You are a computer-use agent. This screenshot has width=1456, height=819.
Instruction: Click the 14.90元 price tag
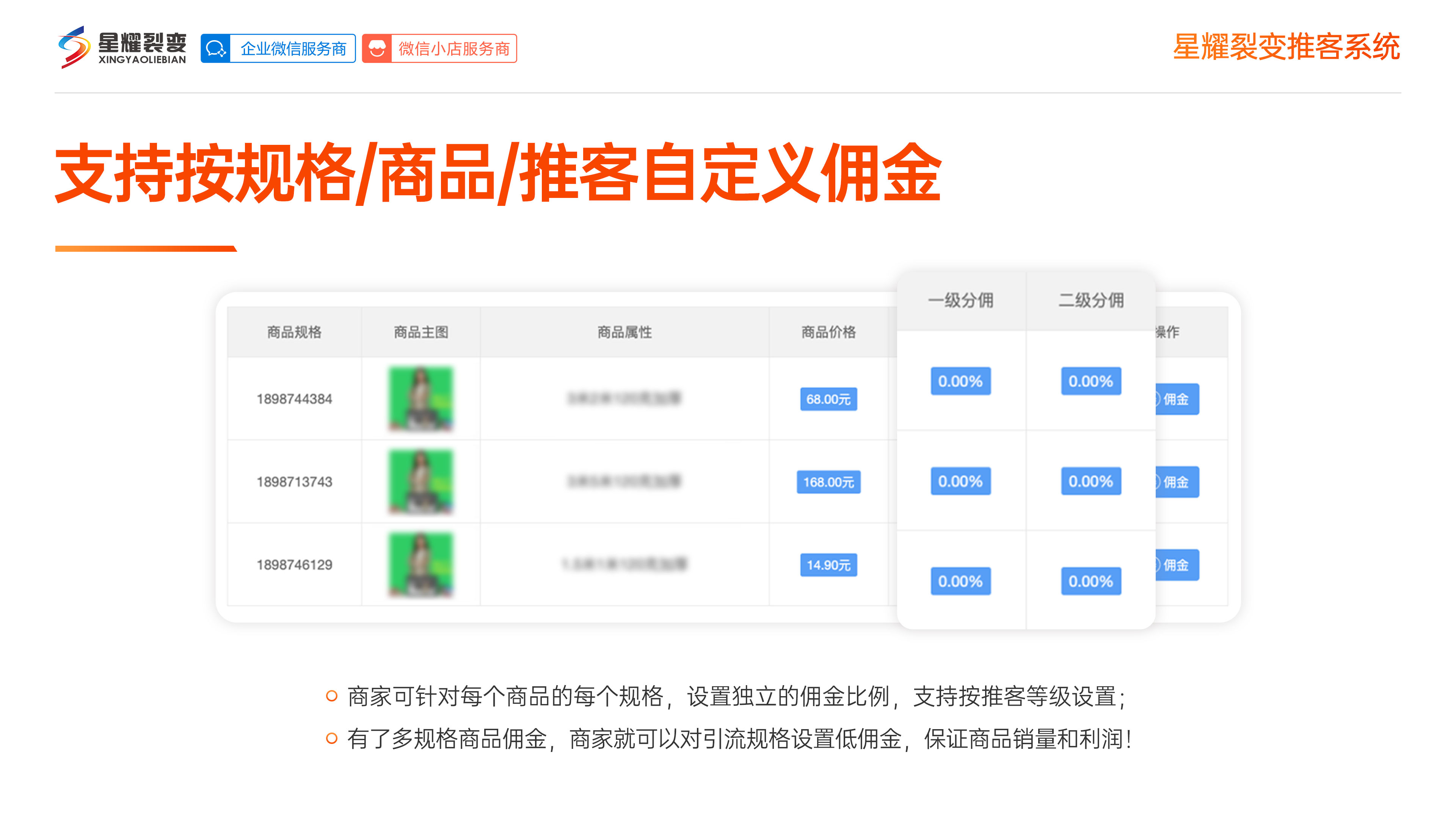[828, 565]
